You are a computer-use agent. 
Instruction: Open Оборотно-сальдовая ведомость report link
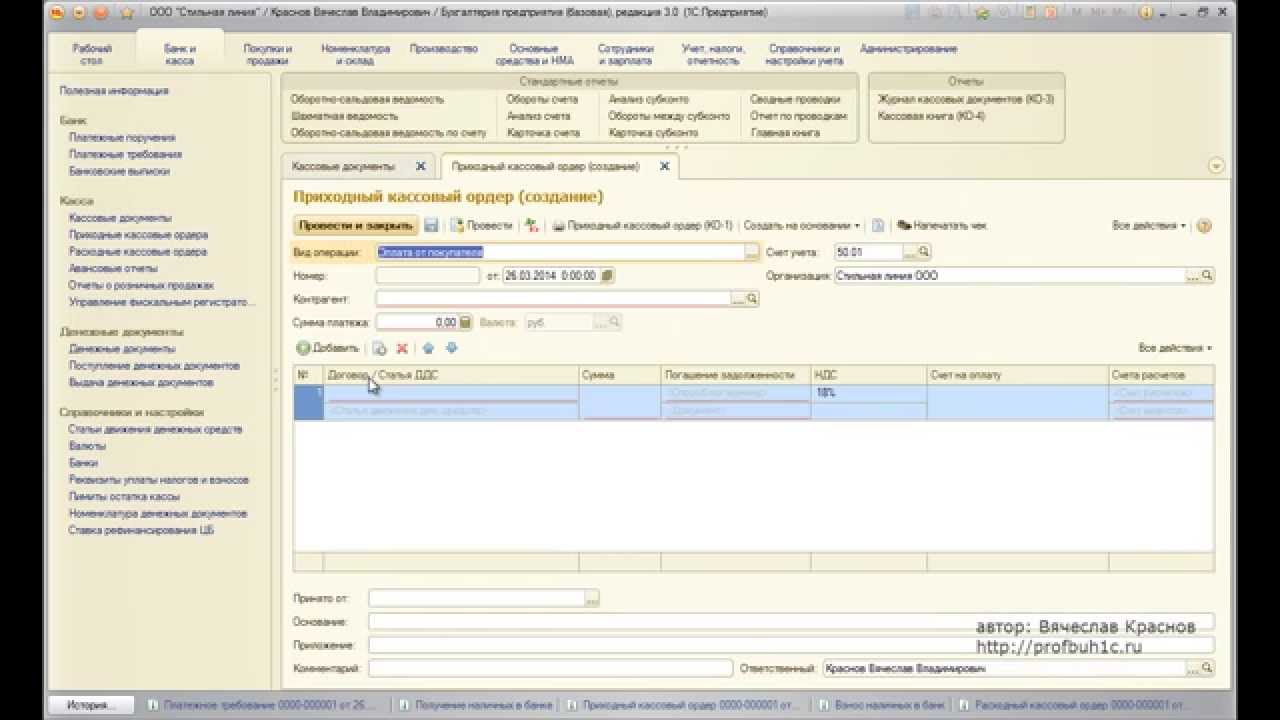[x=367, y=100]
